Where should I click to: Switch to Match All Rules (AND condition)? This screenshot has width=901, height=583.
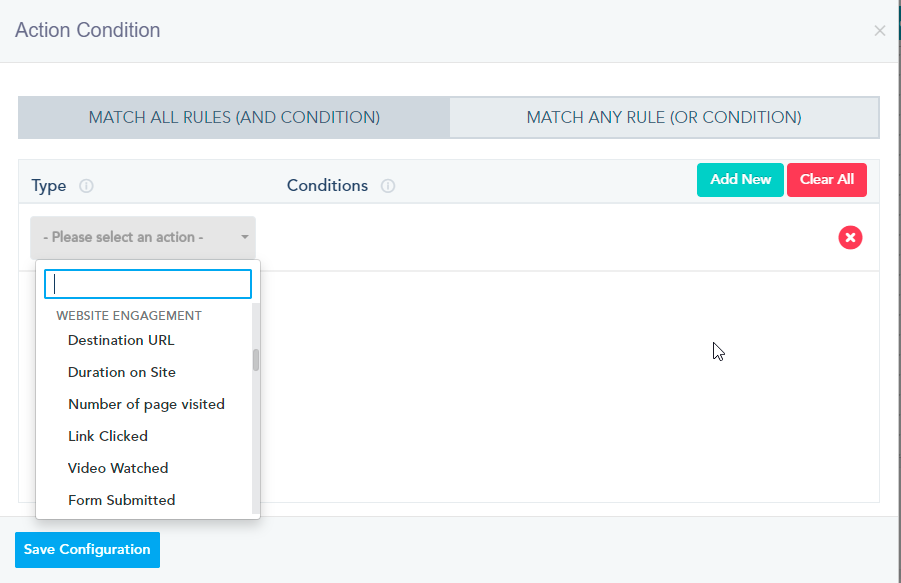234,117
